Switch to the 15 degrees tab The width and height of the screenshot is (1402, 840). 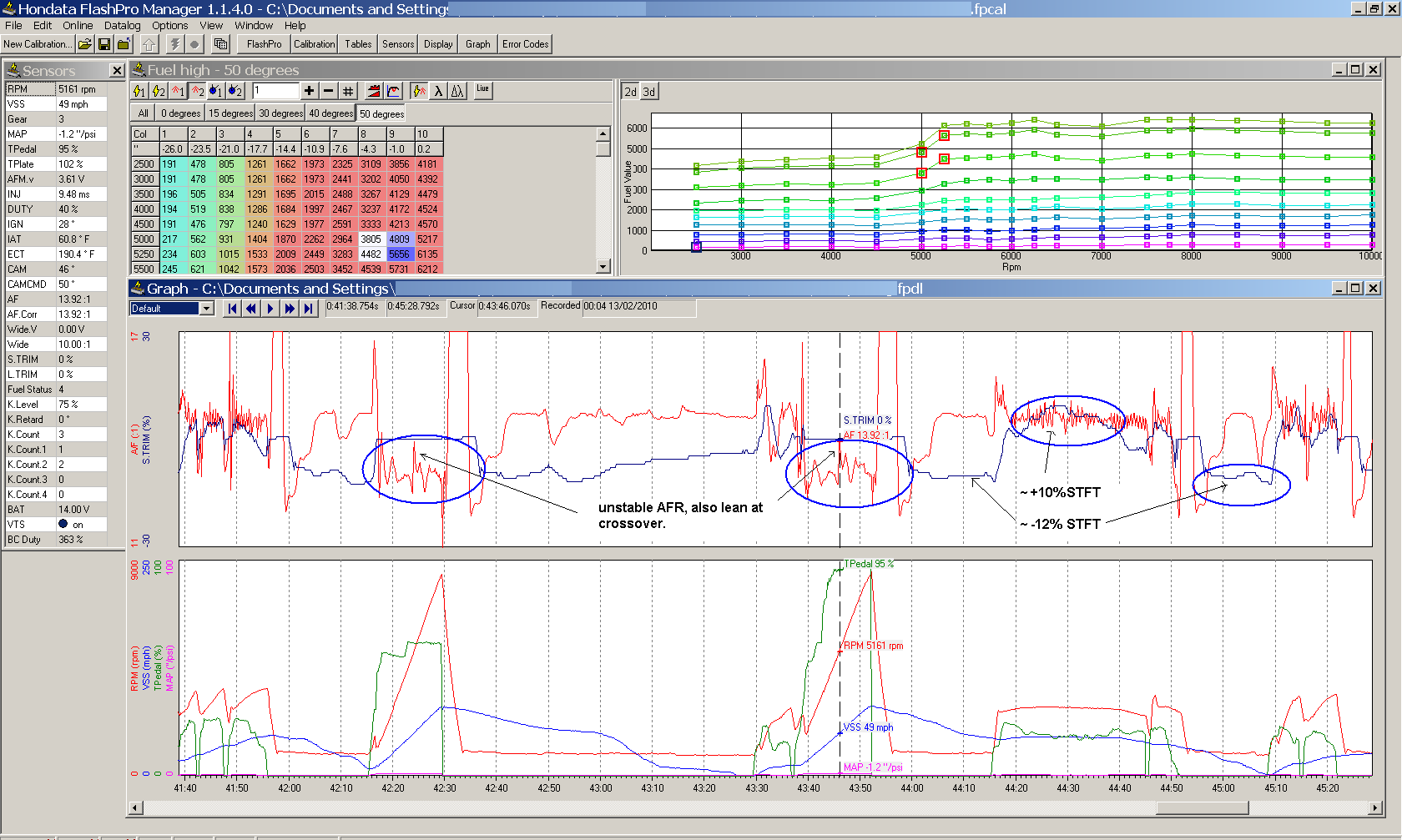coord(230,113)
